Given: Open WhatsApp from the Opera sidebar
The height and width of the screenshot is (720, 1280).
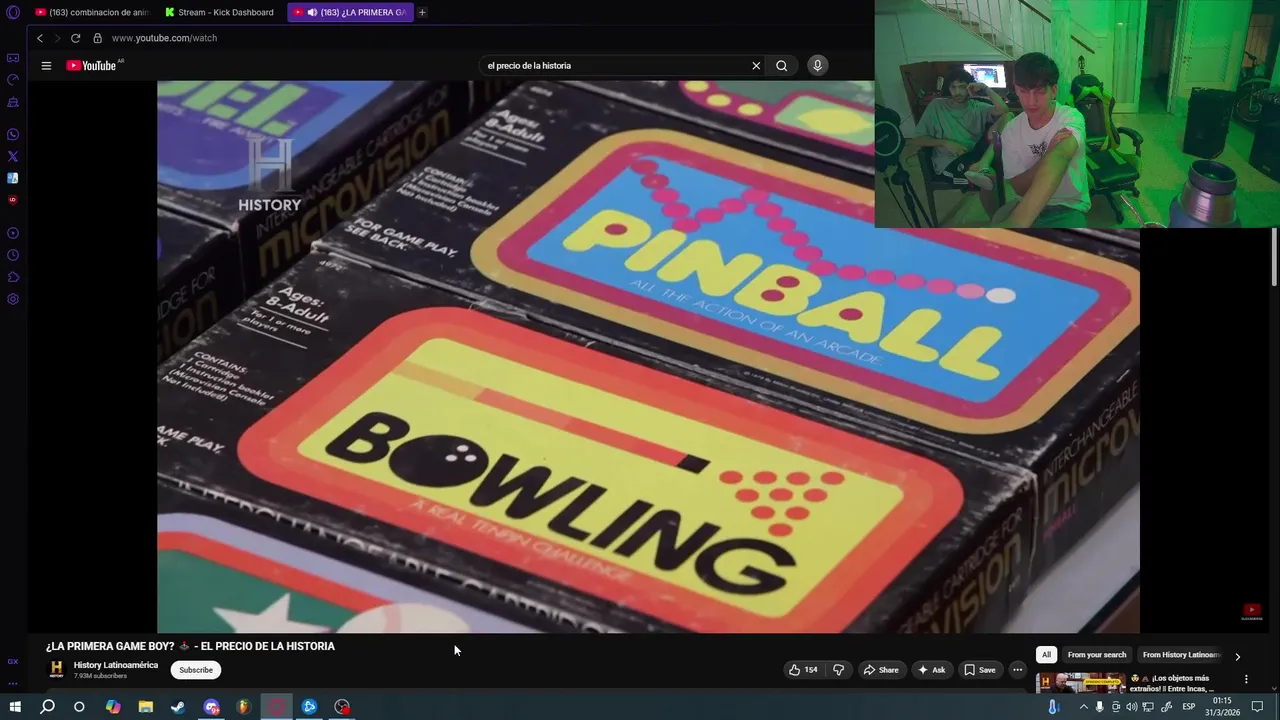Looking at the screenshot, I should click(x=13, y=134).
